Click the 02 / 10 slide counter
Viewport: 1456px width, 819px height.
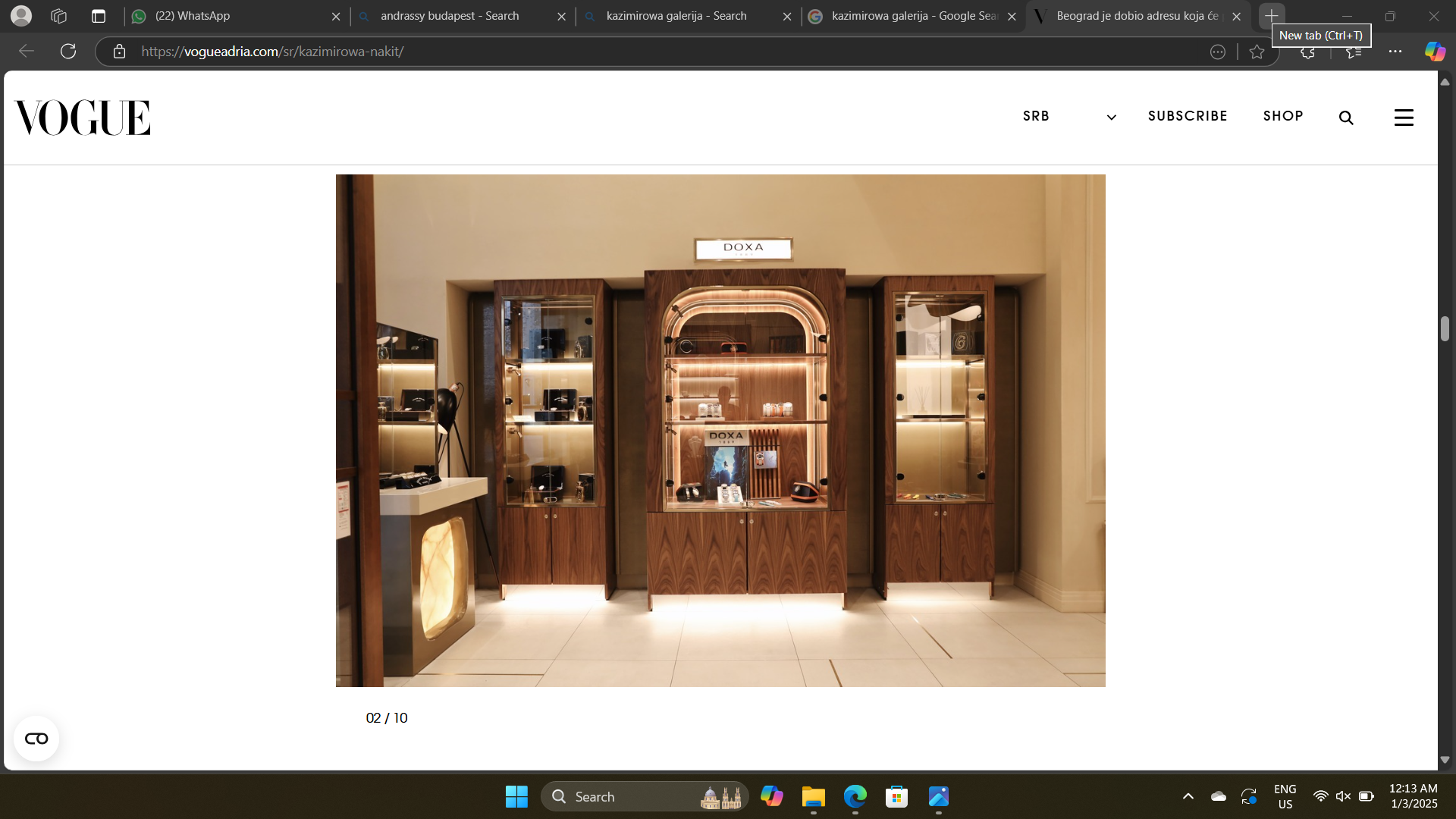point(387,718)
